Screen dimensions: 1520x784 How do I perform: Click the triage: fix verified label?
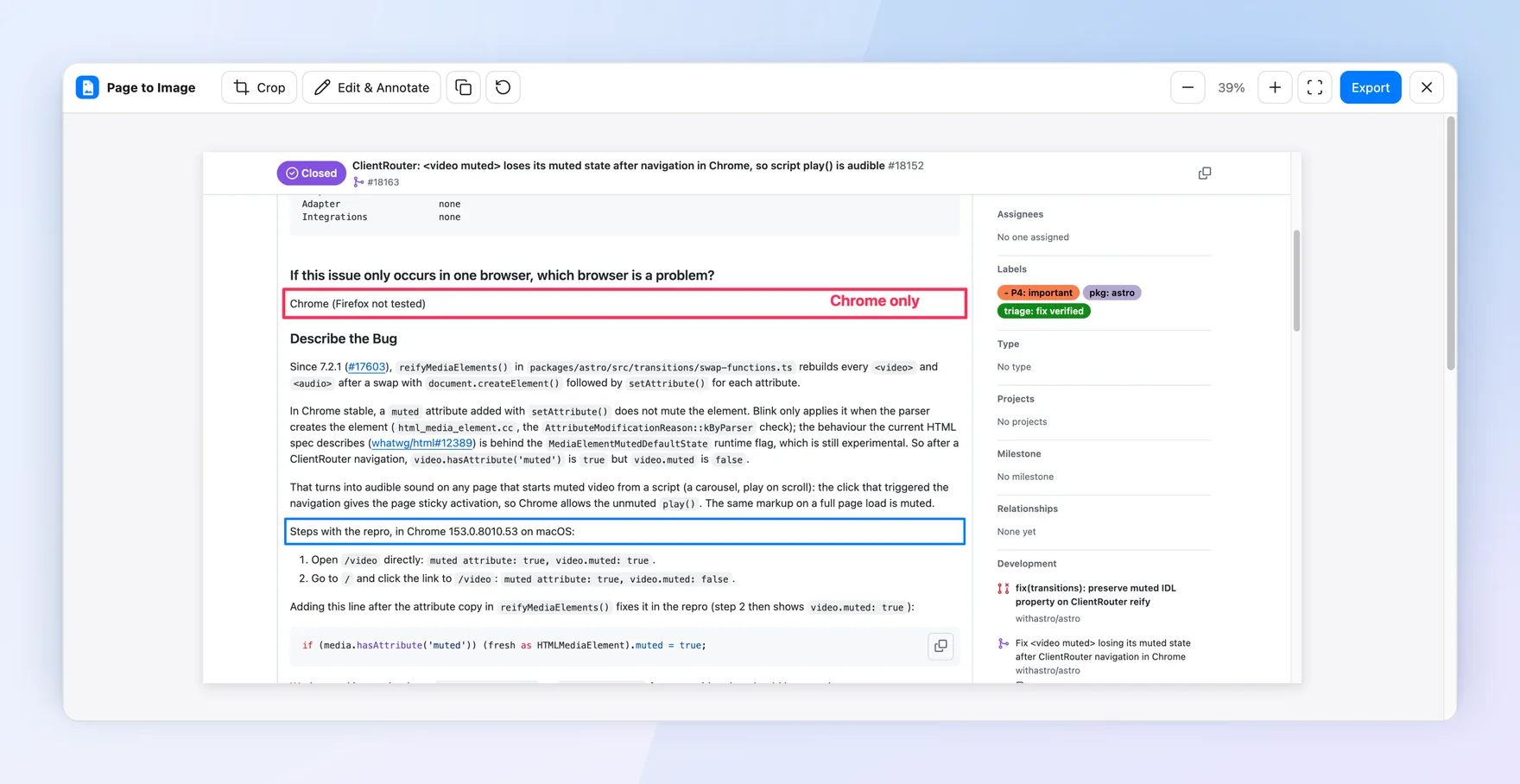pyautogui.click(x=1043, y=311)
